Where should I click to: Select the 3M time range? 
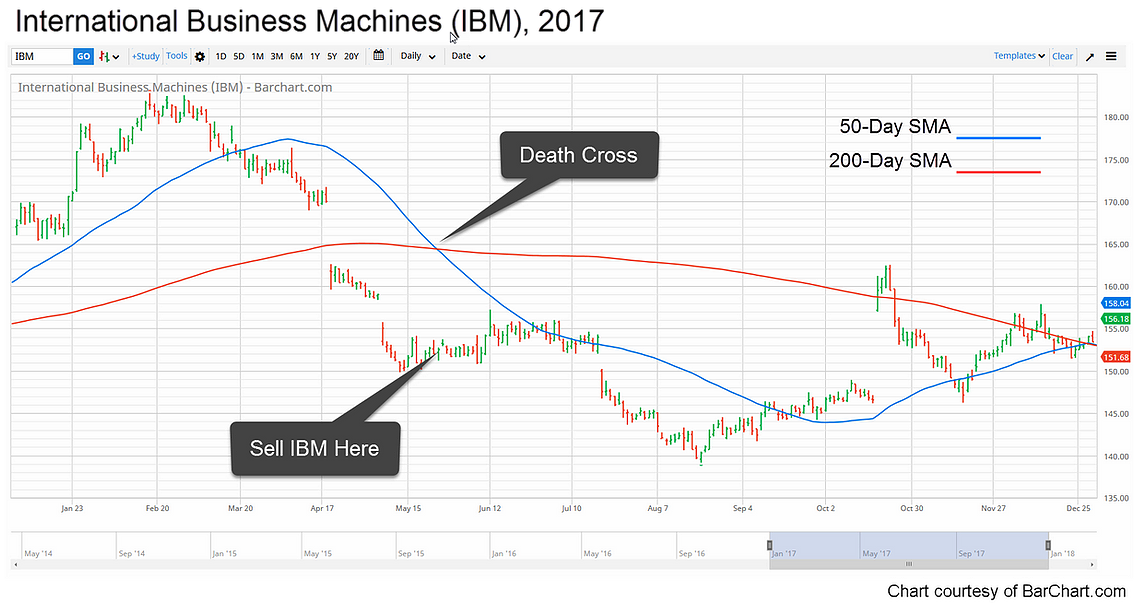277,56
